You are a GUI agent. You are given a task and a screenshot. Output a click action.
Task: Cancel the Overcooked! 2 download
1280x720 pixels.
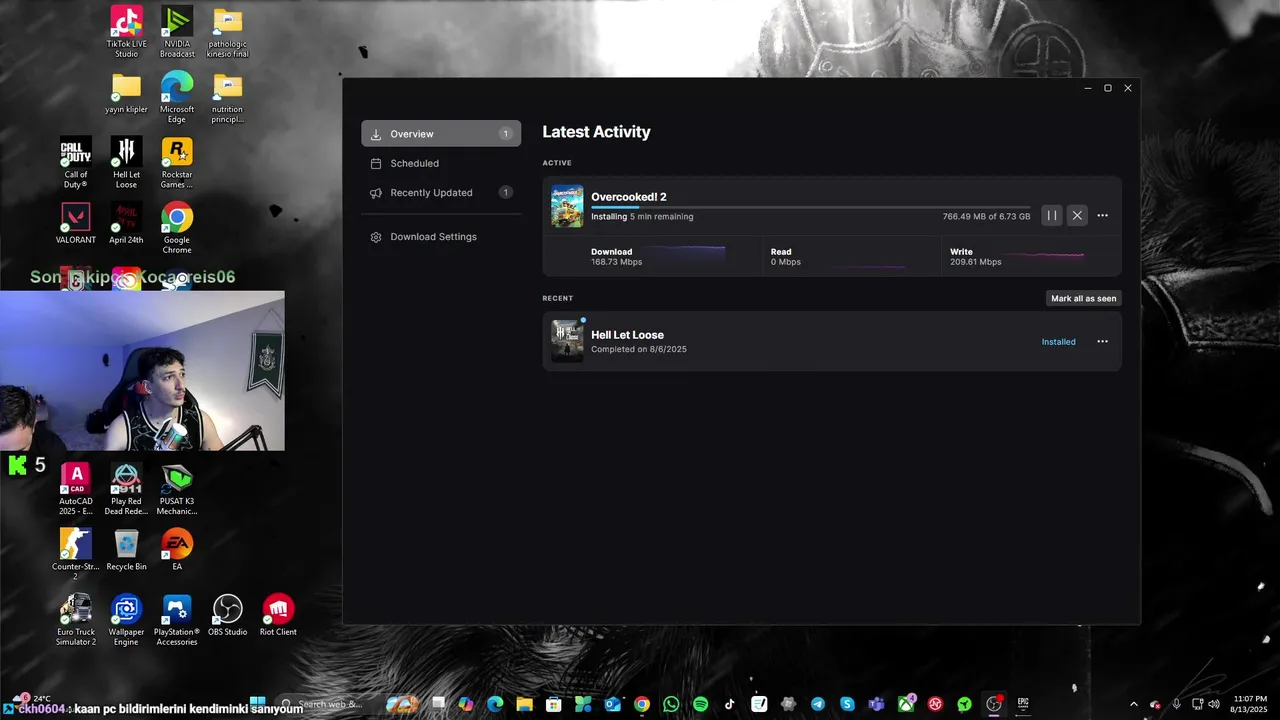[1077, 215]
